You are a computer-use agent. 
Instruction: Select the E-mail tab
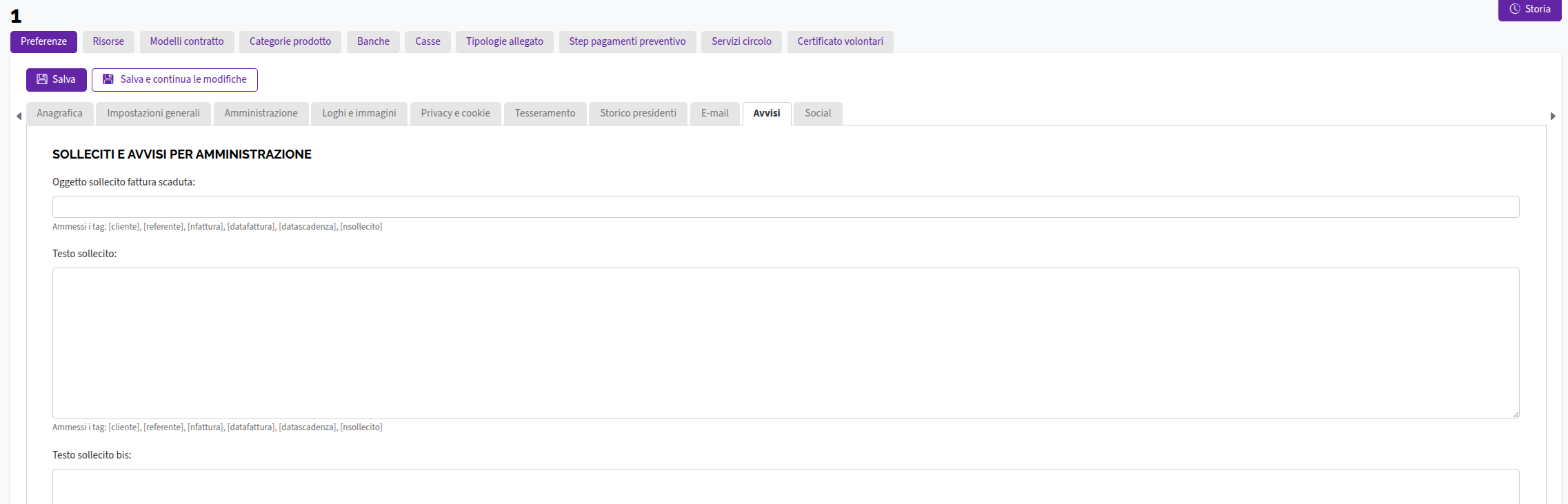coord(714,114)
